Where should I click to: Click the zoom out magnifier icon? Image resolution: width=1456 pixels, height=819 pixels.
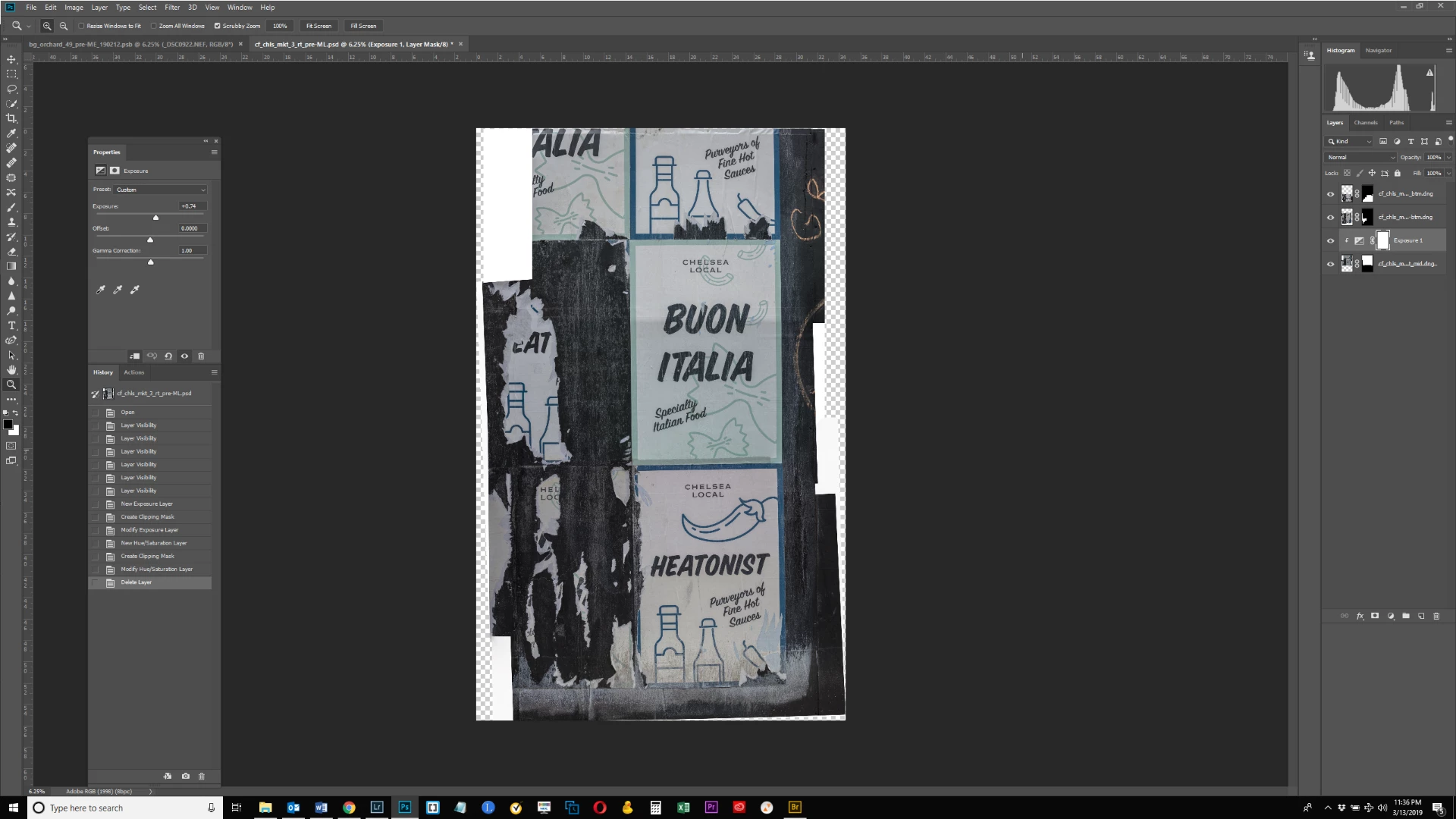click(x=64, y=26)
